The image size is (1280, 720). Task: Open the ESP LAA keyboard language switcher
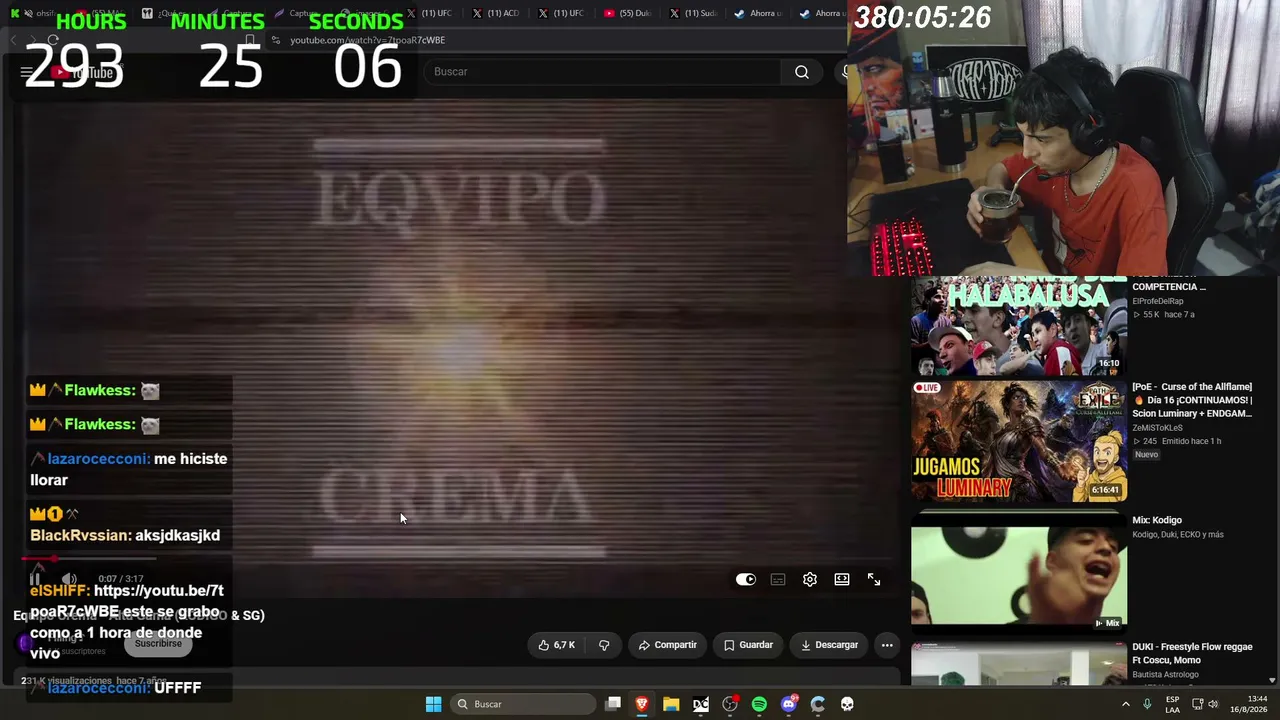(1173, 704)
